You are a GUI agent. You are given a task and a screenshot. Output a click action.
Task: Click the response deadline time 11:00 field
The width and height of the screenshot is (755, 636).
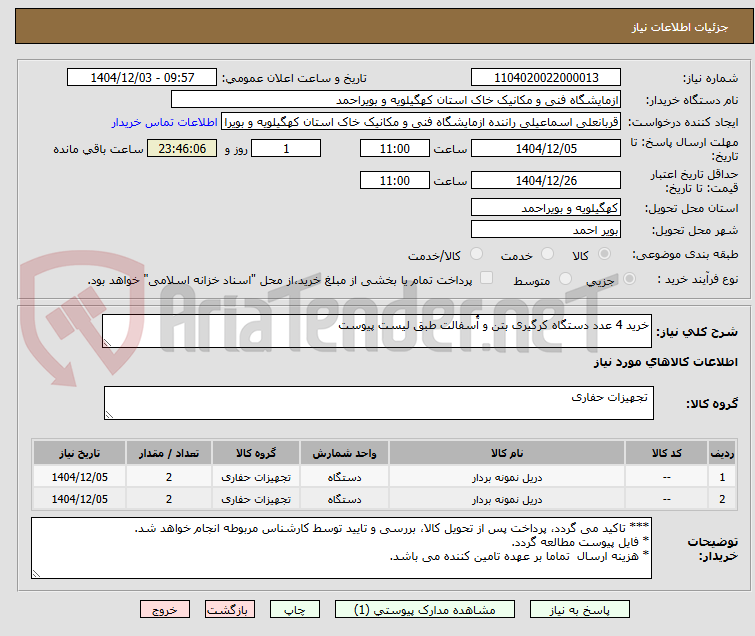click(394, 148)
